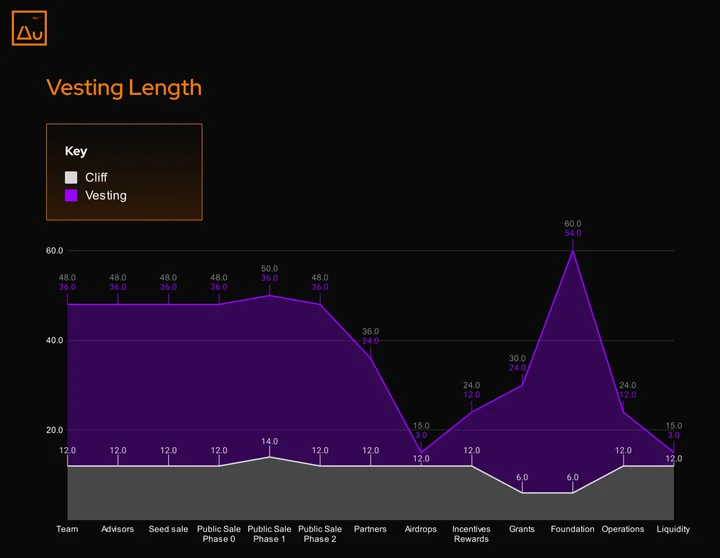Click the 14.0 cliff value at Public Sale Phase 1

[270, 441]
